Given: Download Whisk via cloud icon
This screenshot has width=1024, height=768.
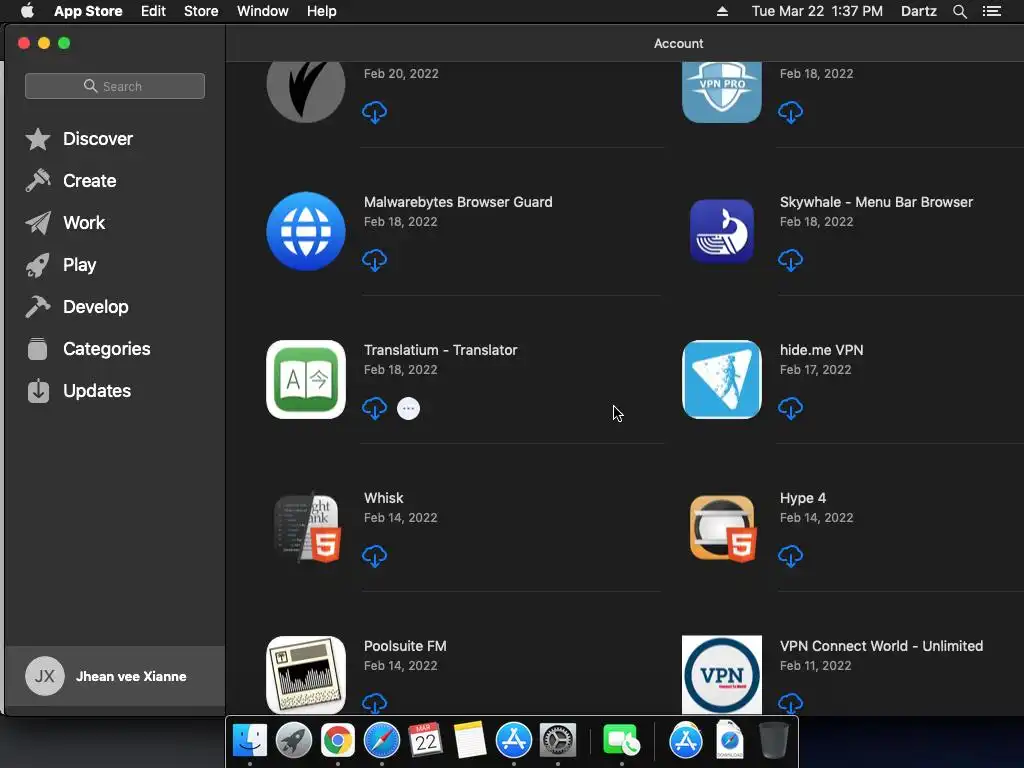Looking at the screenshot, I should coord(374,556).
